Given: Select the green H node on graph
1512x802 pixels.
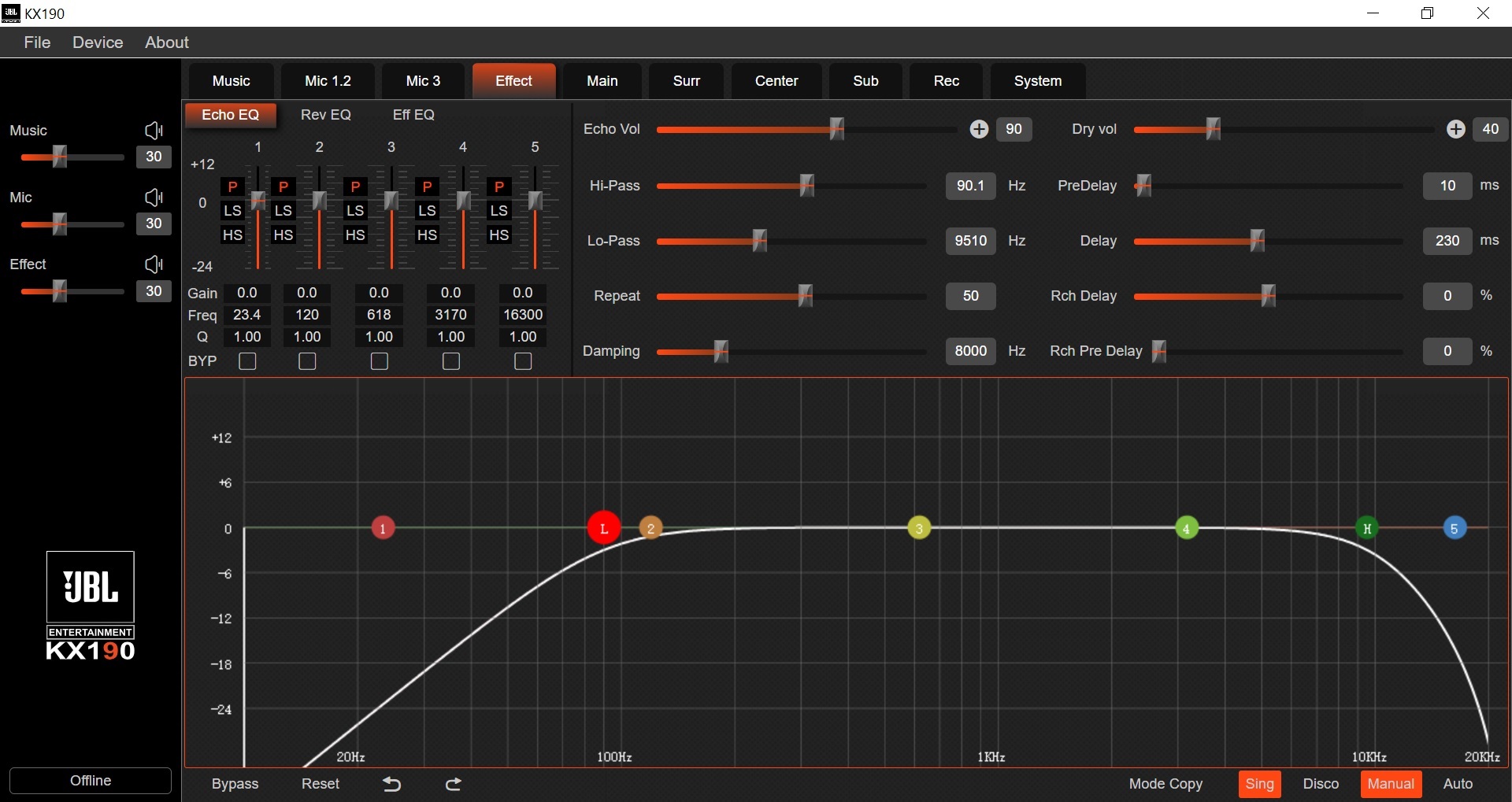Looking at the screenshot, I should (x=1367, y=528).
